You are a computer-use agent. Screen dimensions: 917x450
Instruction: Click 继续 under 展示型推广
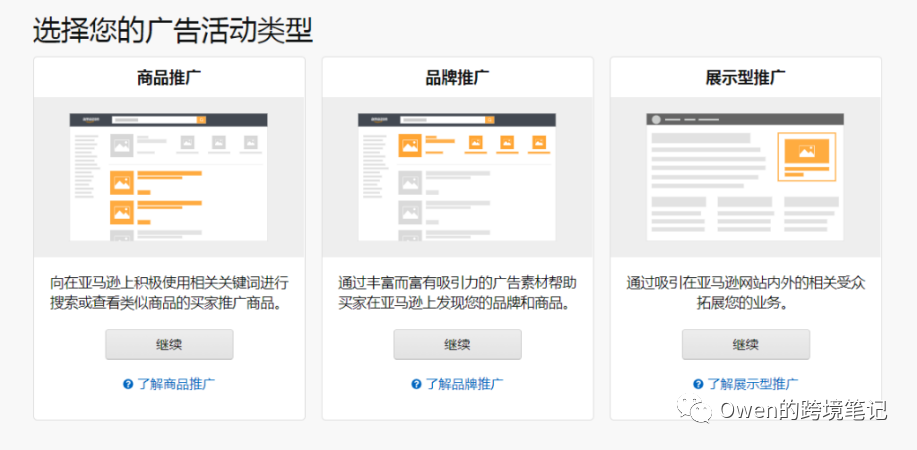pos(746,344)
